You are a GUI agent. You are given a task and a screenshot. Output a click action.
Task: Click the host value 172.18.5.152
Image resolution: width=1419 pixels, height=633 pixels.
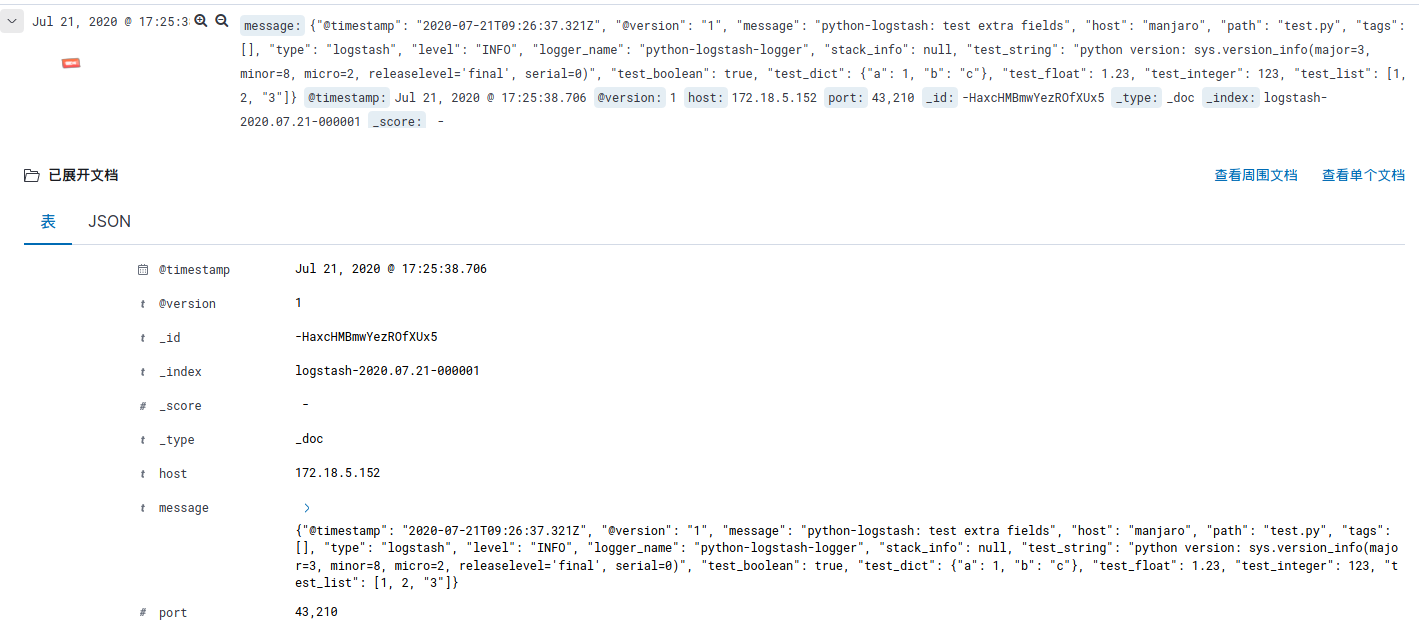pos(338,473)
